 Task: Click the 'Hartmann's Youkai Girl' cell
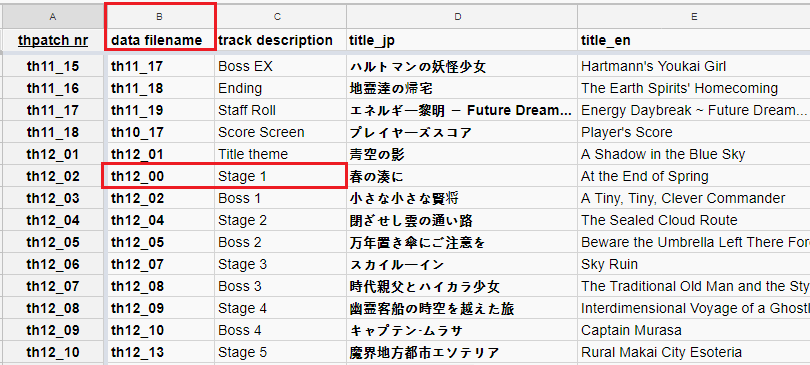(x=694, y=67)
